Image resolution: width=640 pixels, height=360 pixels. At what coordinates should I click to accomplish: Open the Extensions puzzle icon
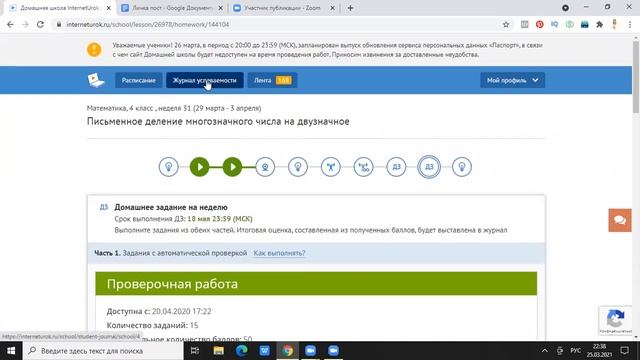[x=600, y=24]
